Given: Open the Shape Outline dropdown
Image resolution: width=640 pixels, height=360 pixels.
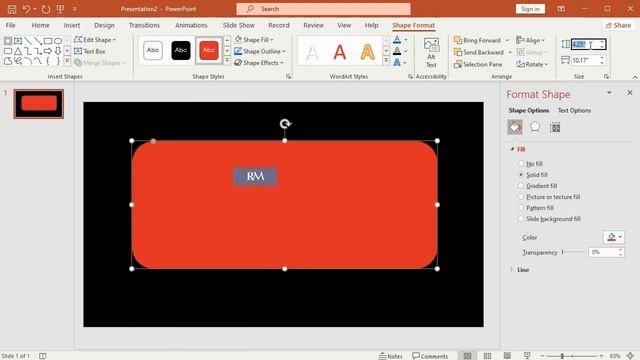Looking at the screenshot, I should tap(260, 51).
